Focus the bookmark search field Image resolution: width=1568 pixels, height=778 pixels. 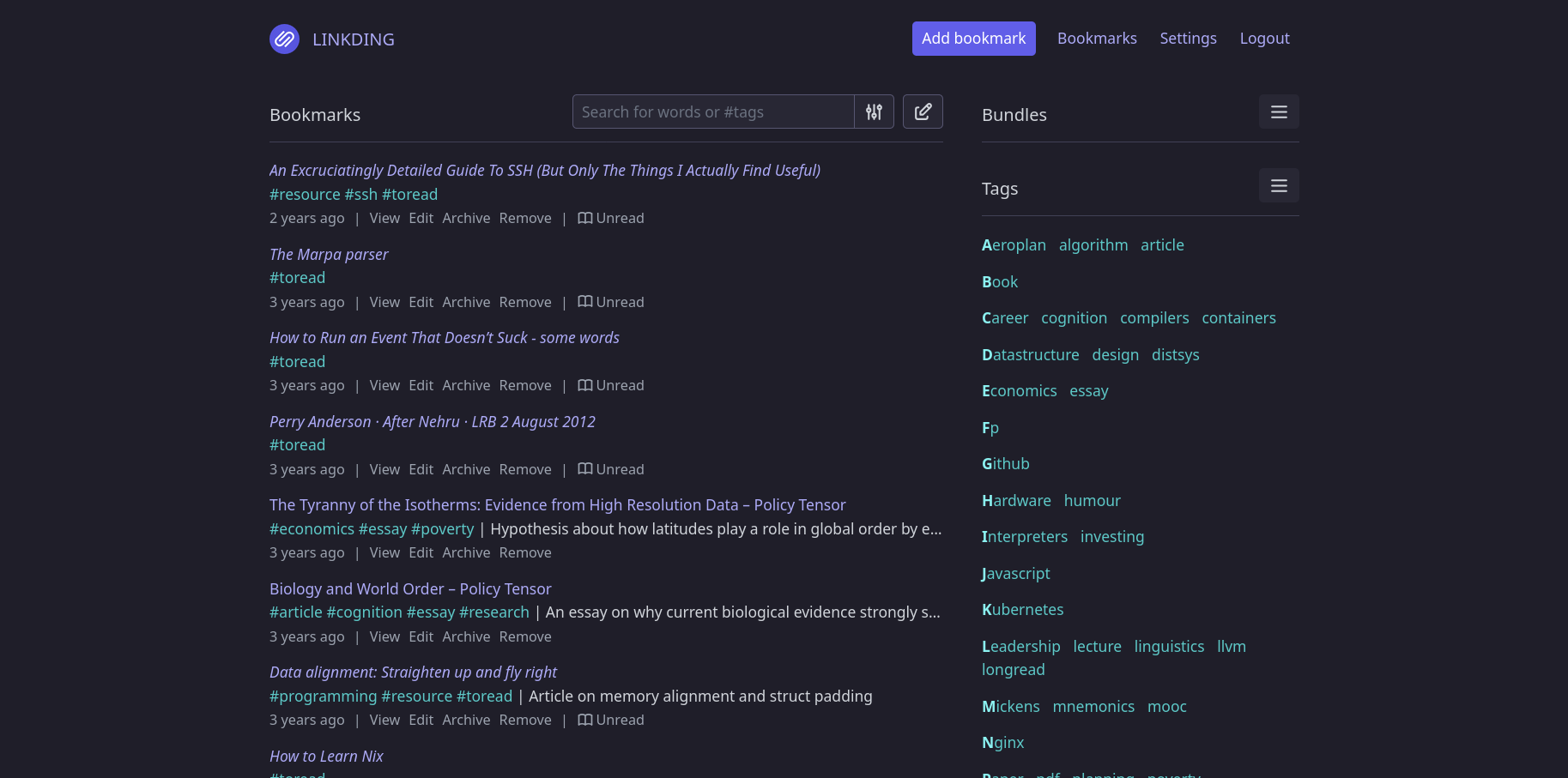(x=712, y=112)
